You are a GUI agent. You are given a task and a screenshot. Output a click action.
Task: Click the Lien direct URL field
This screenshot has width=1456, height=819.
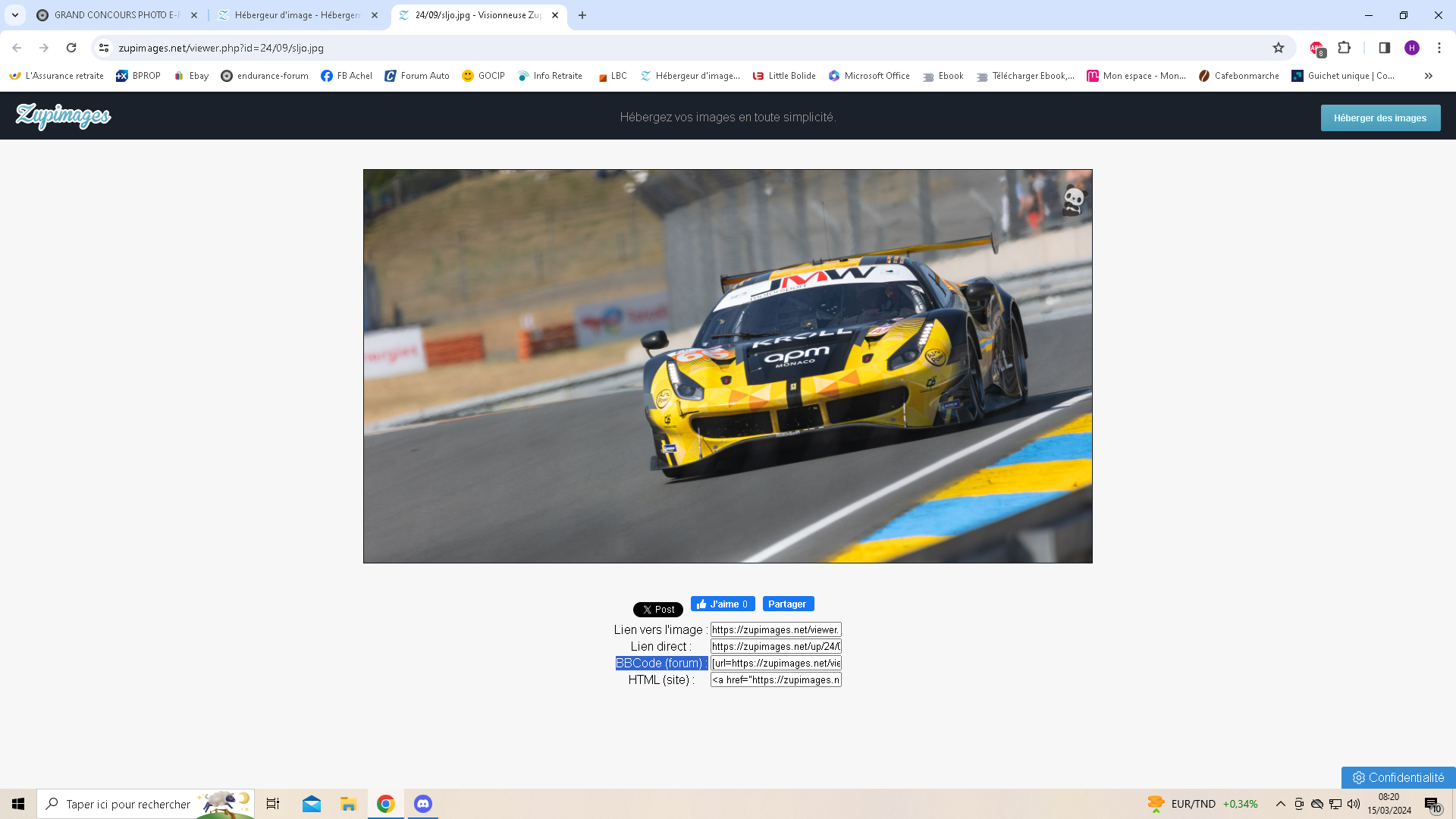pyautogui.click(x=775, y=646)
